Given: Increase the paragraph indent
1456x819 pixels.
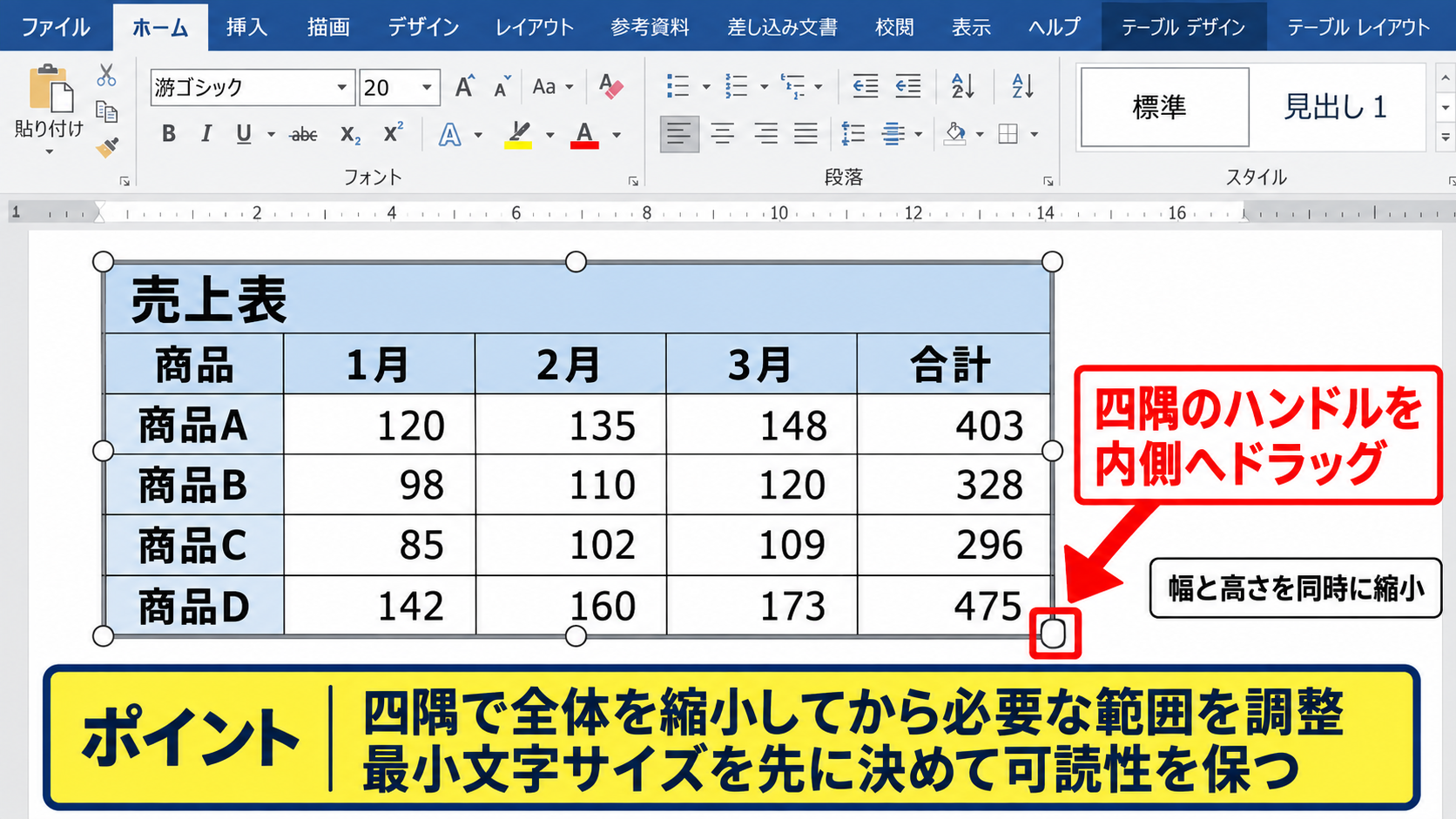Looking at the screenshot, I should pyautogui.click(x=908, y=86).
